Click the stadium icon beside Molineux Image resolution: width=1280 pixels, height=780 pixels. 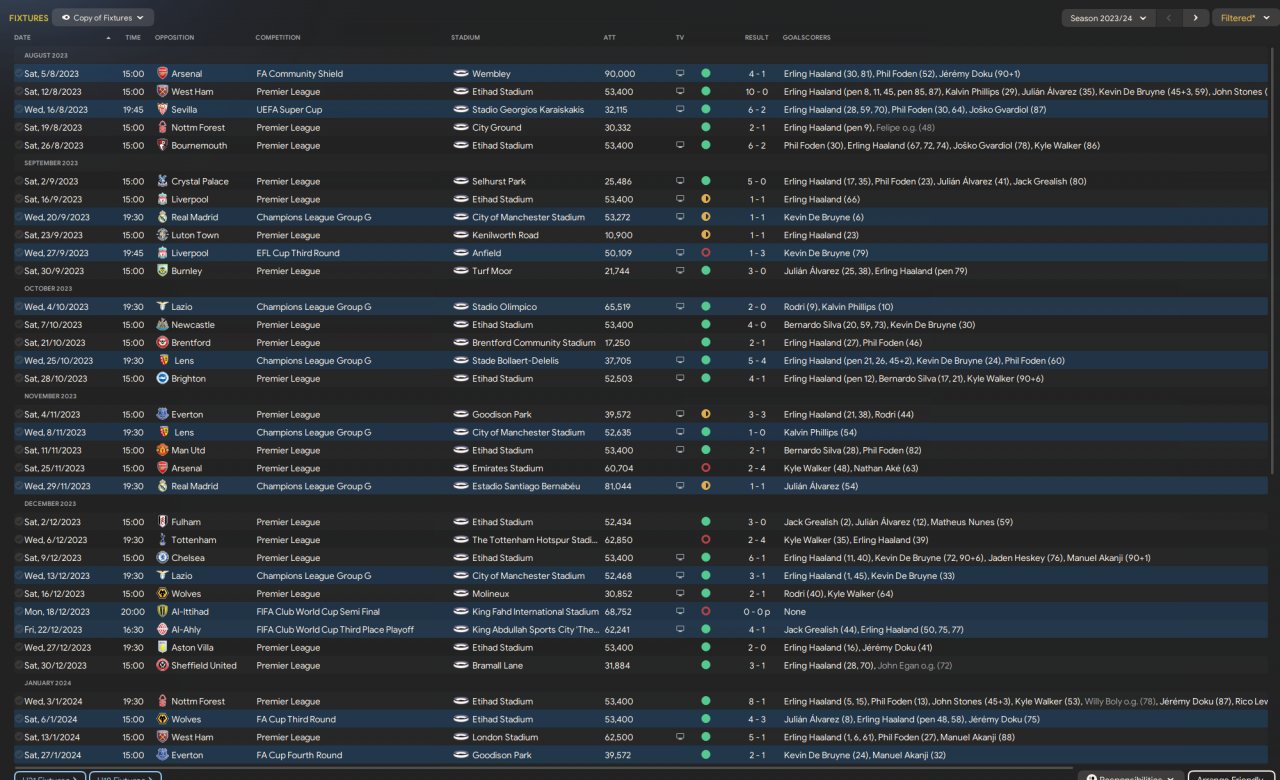[x=461, y=594]
